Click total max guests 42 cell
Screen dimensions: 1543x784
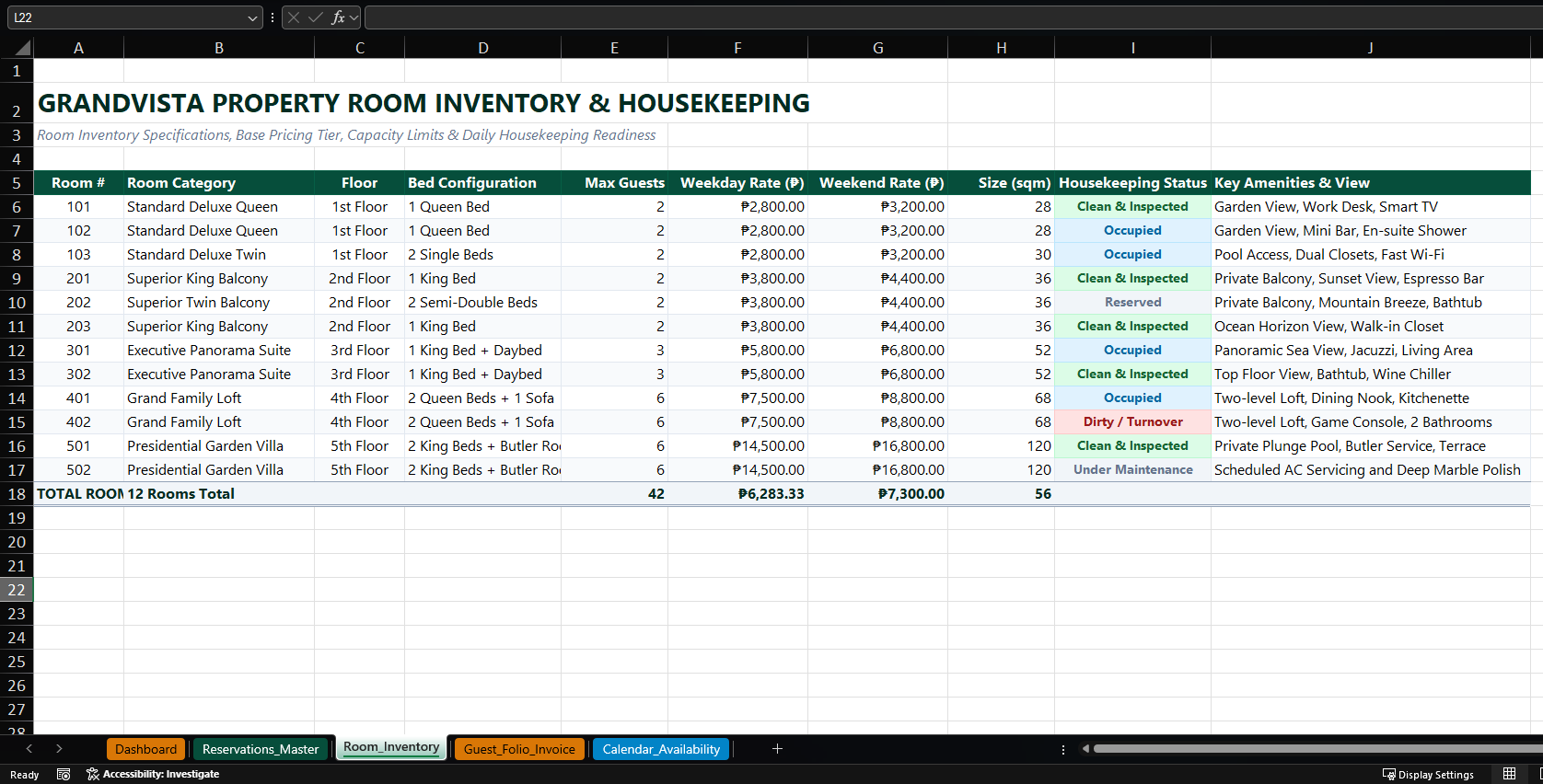click(x=615, y=494)
